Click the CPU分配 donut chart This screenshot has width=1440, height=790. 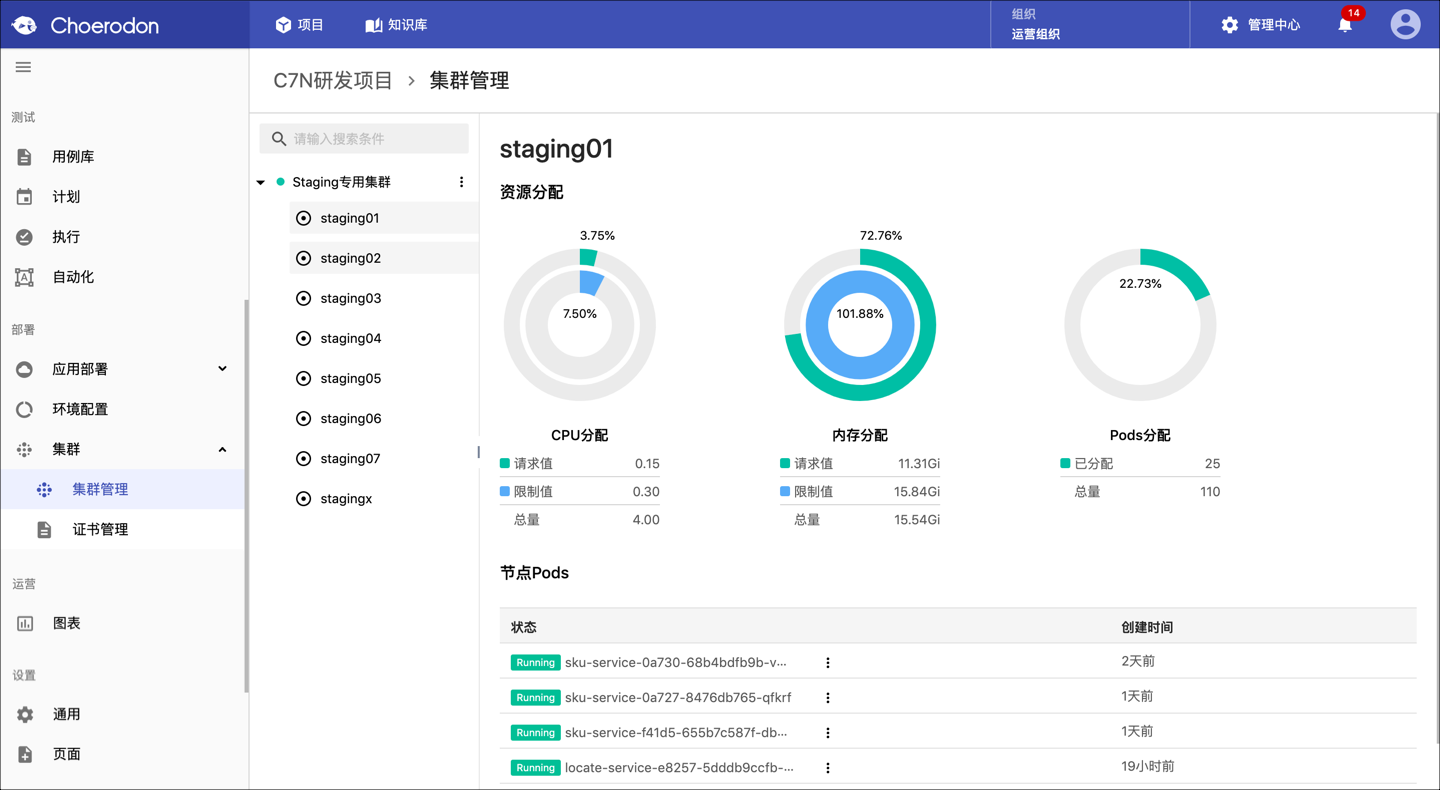tap(580, 325)
